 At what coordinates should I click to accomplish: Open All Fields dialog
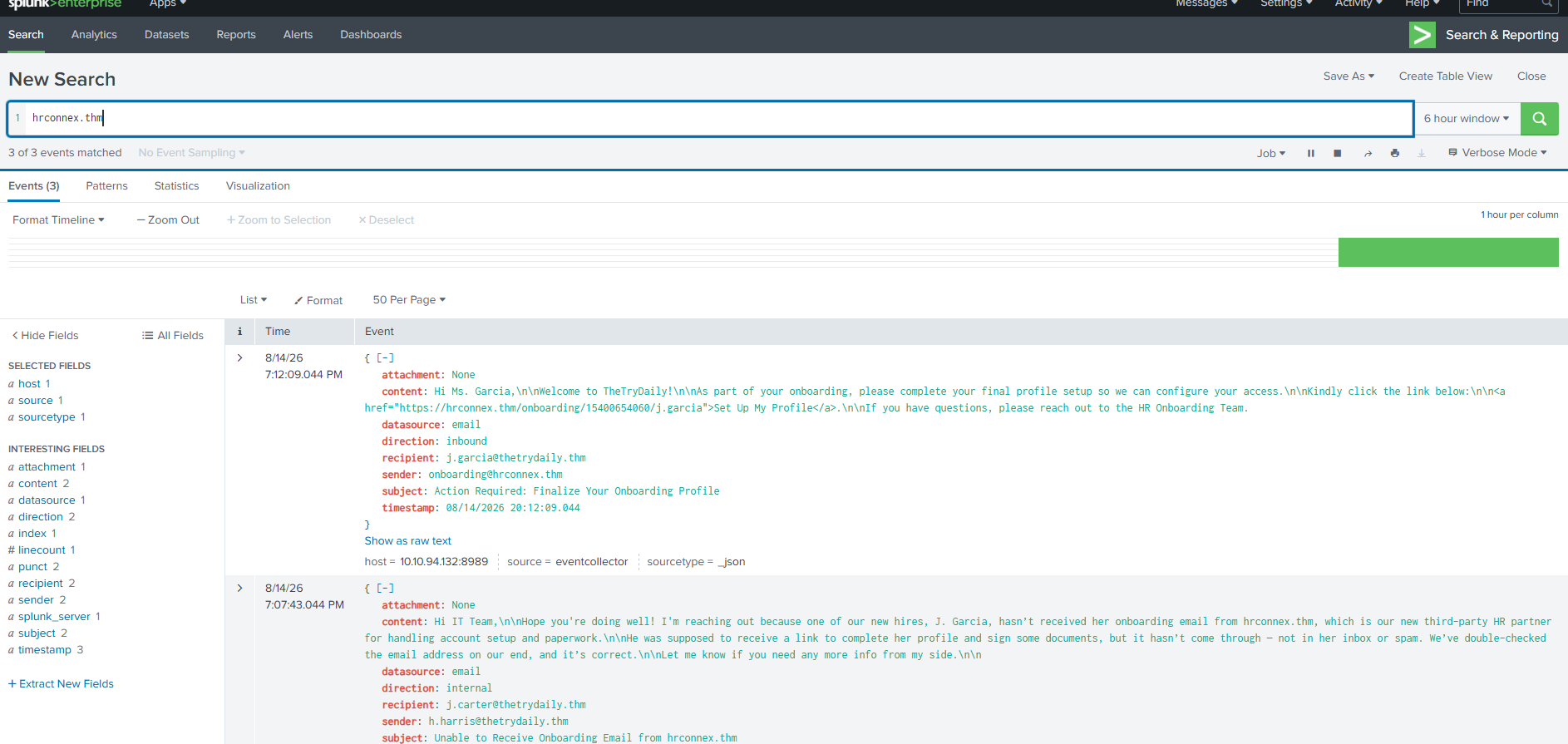[x=173, y=336]
